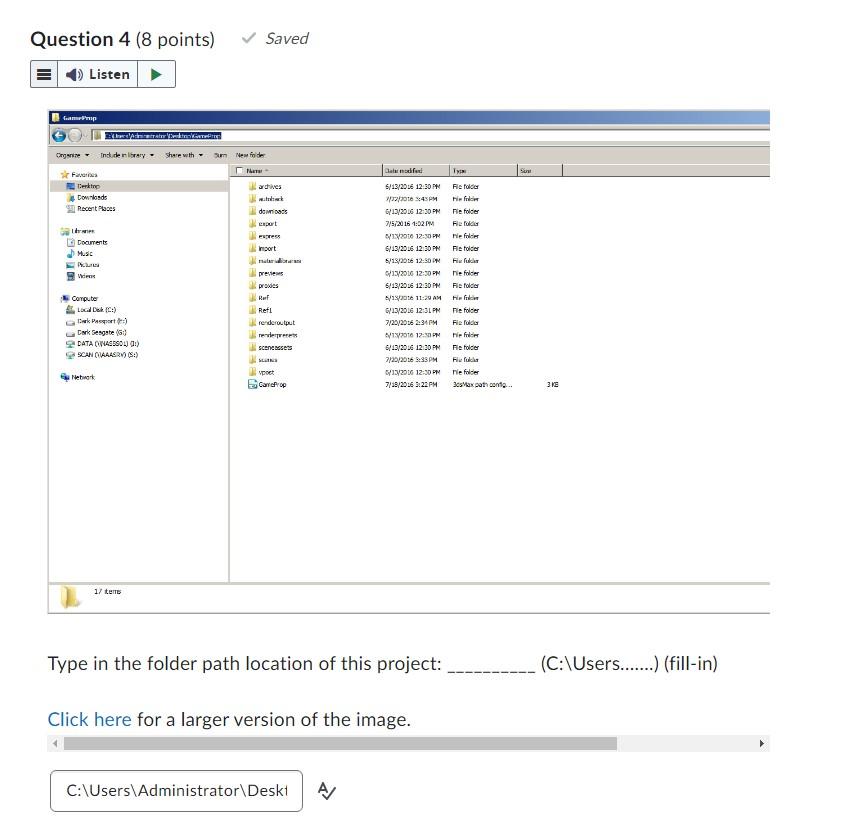Viewport: 859px width, 820px height.
Task: Follow the Click here link for larger image
Action: tap(89, 719)
